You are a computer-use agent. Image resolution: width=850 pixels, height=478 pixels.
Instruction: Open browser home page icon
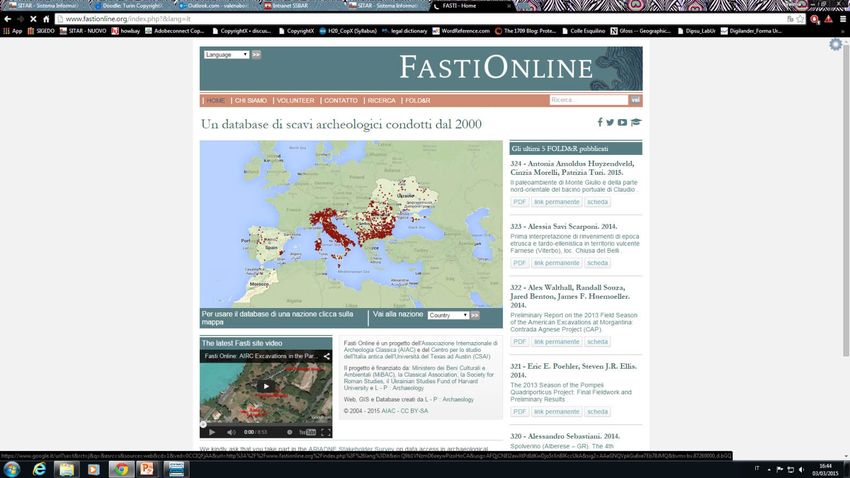point(46,19)
